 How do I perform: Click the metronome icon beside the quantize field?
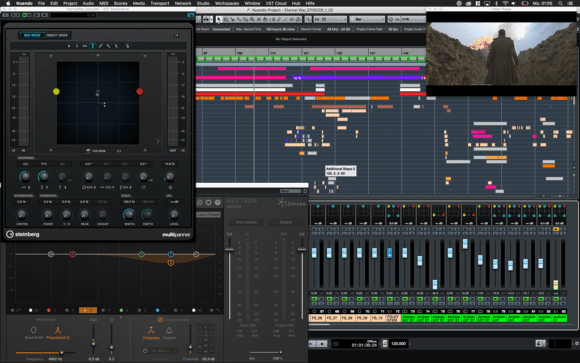pos(397,19)
